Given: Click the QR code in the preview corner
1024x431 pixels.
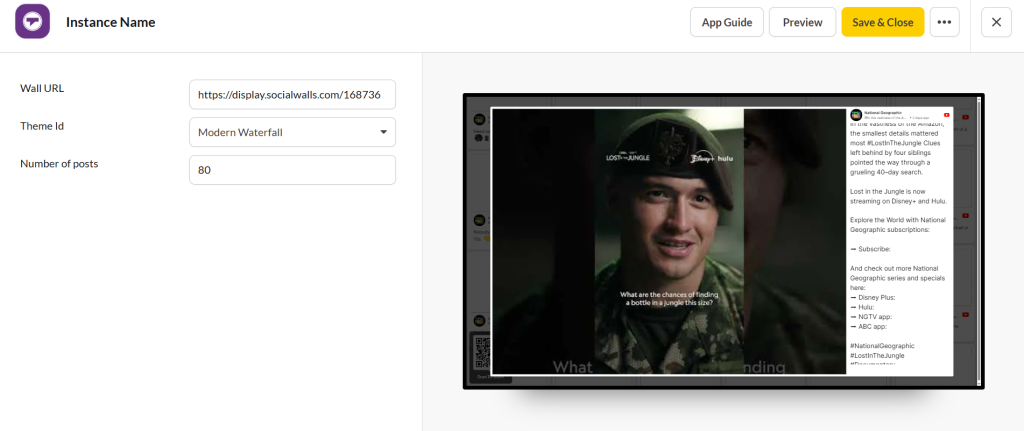Looking at the screenshot, I should tap(483, 354).
